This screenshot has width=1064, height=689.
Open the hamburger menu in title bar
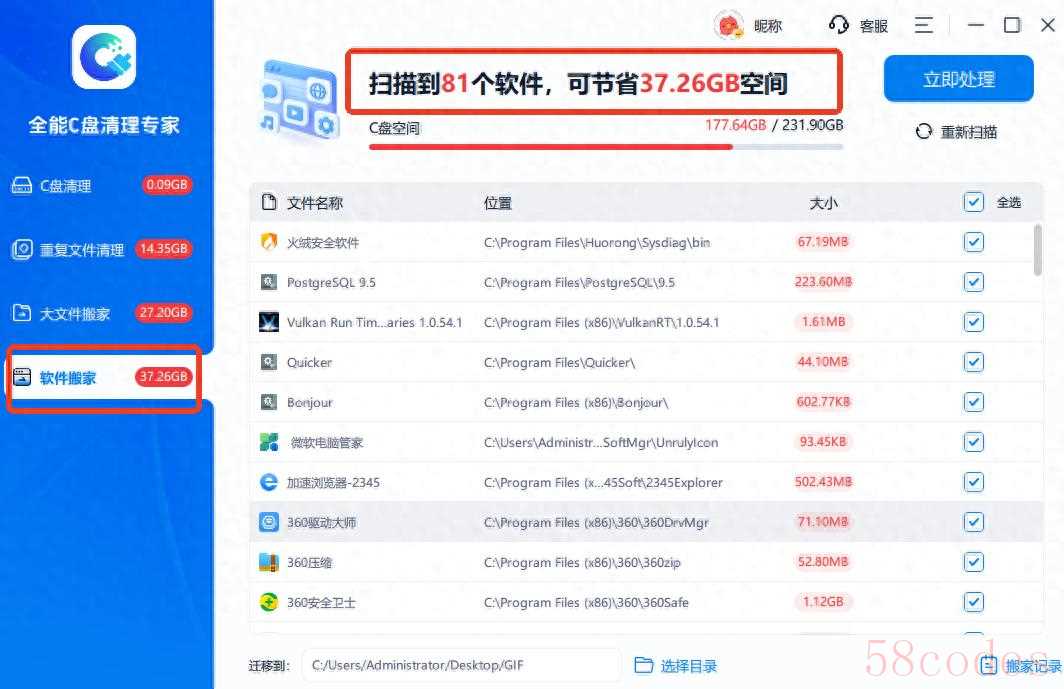point(924,25)
